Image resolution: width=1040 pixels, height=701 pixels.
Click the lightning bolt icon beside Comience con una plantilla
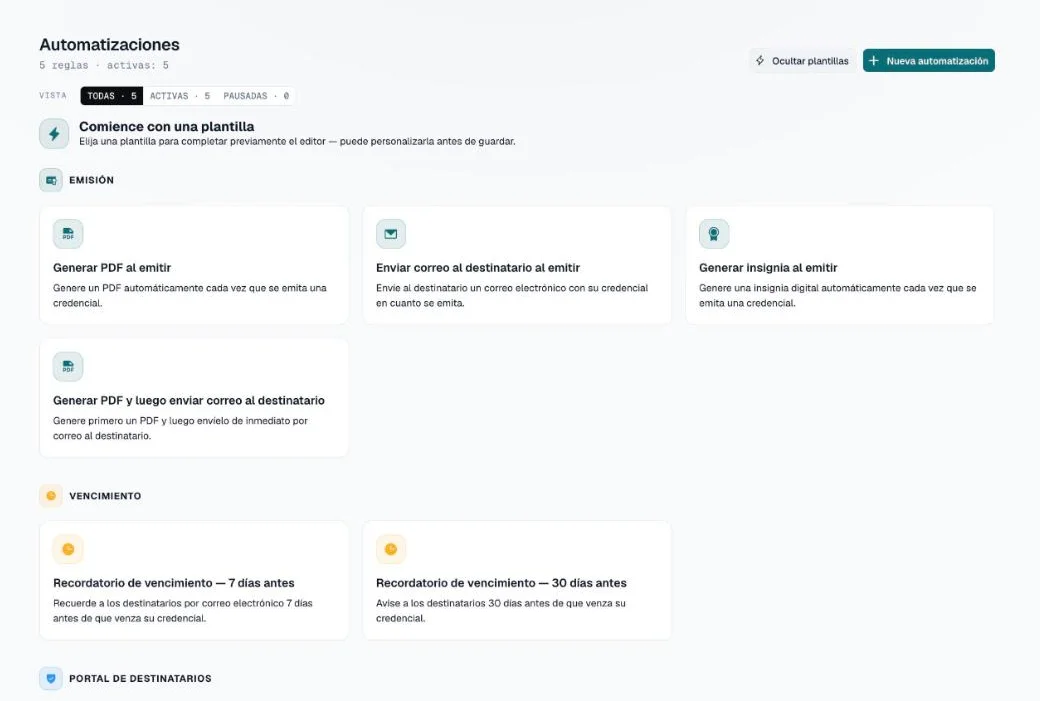(54, 134)
